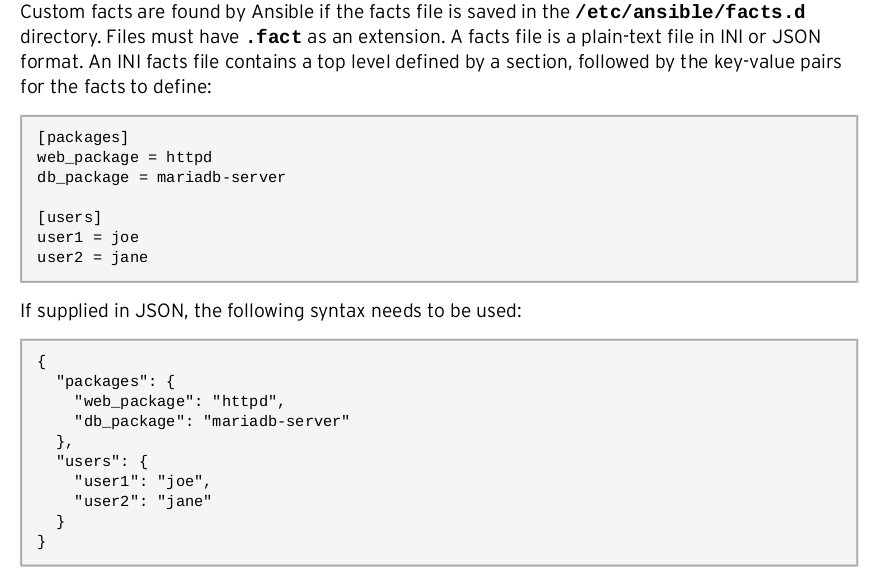Click the /etc/ansible/facts.d path text
Screen dimensions: 870x576
coord(690,13)
